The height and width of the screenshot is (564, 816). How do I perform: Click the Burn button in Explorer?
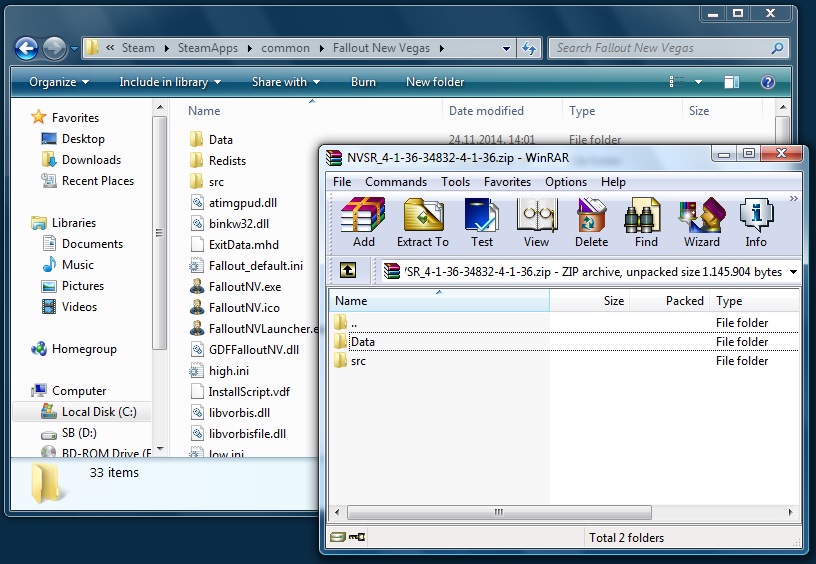(x=363, y=82)
